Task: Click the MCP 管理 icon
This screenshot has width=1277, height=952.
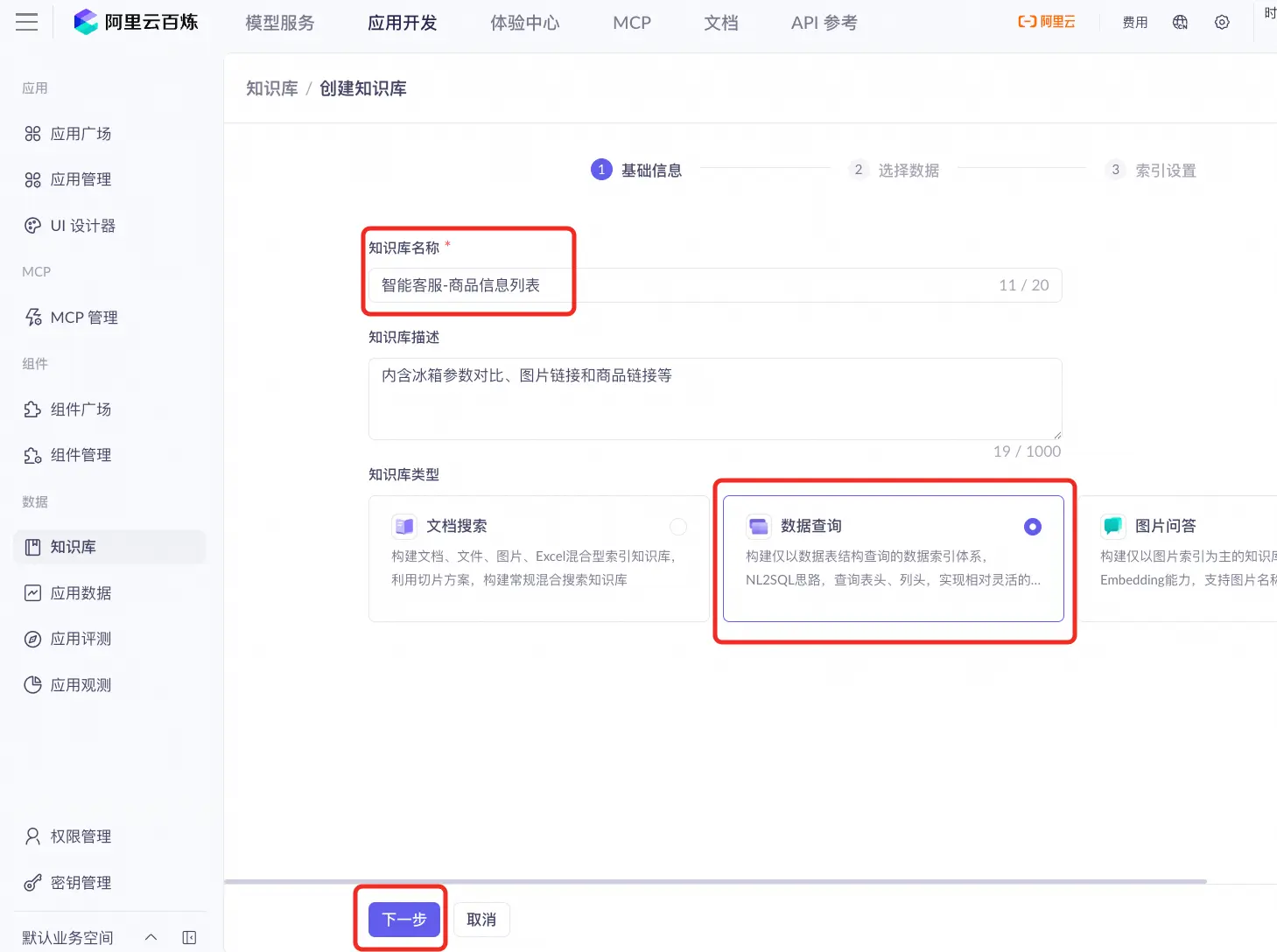Action: 32,317
